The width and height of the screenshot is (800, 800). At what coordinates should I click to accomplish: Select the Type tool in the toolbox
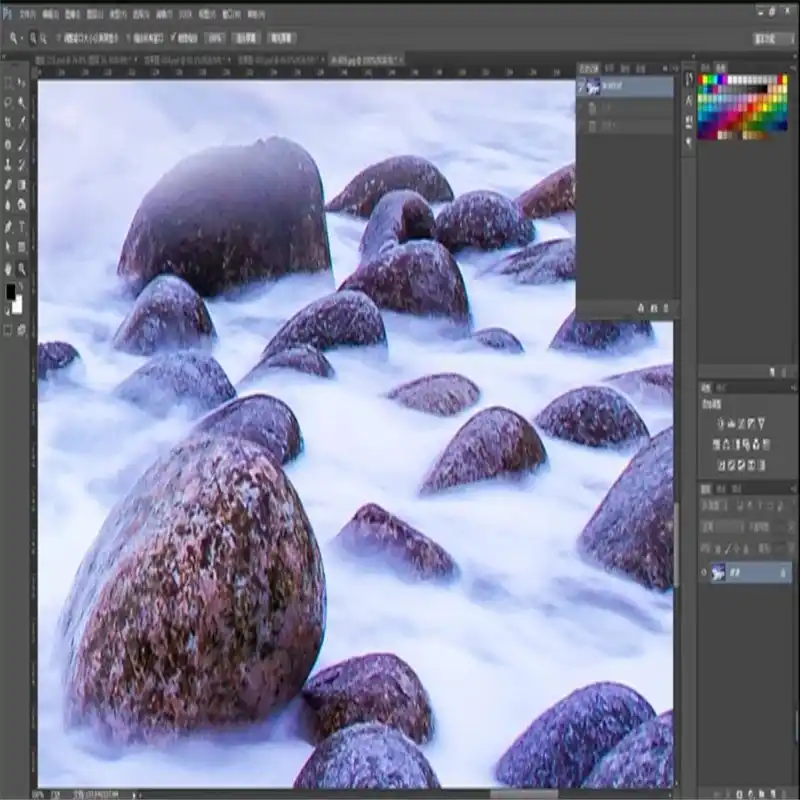[x=21, y=227]
